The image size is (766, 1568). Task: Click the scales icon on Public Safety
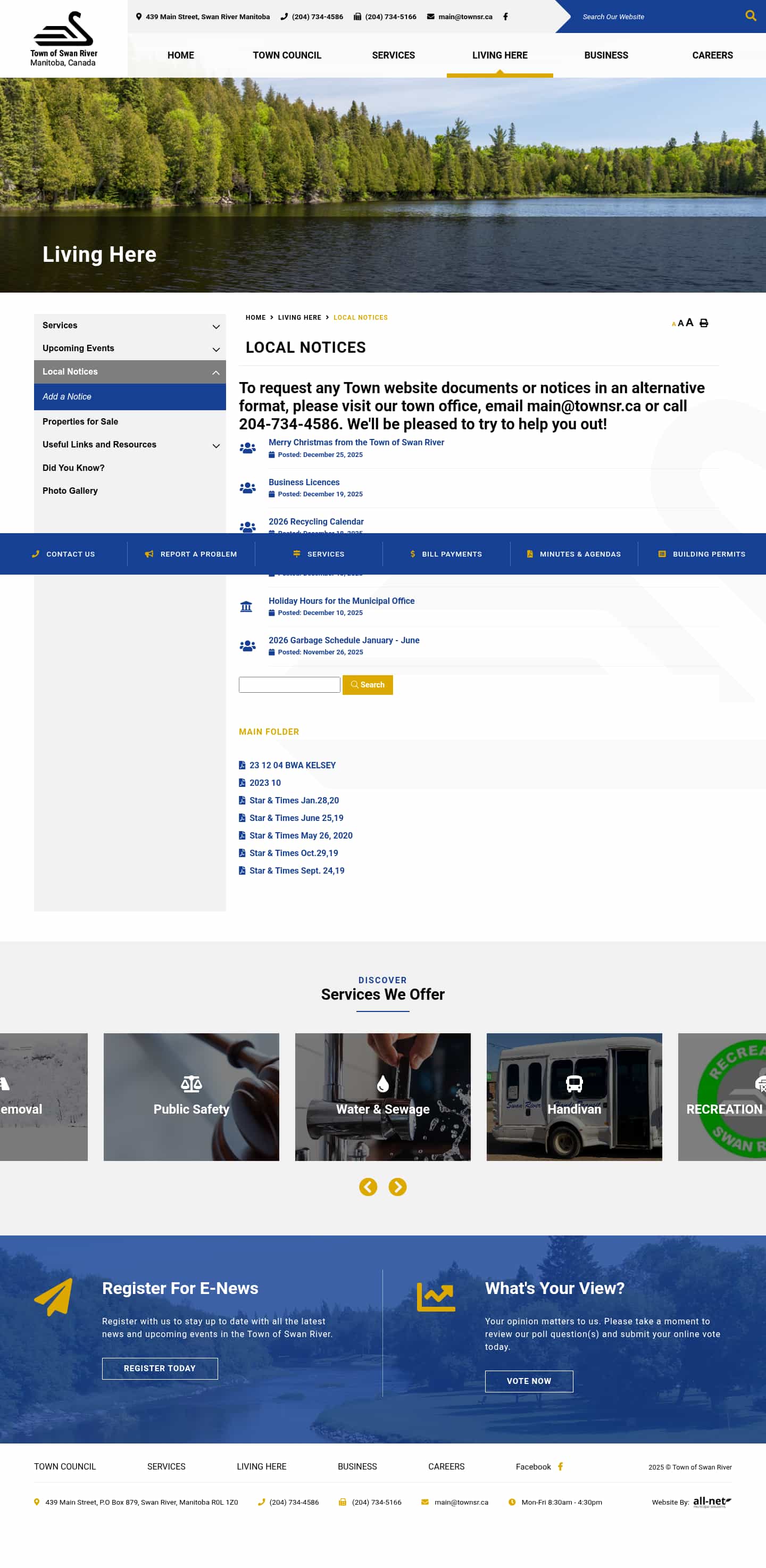coord(191,1083)
